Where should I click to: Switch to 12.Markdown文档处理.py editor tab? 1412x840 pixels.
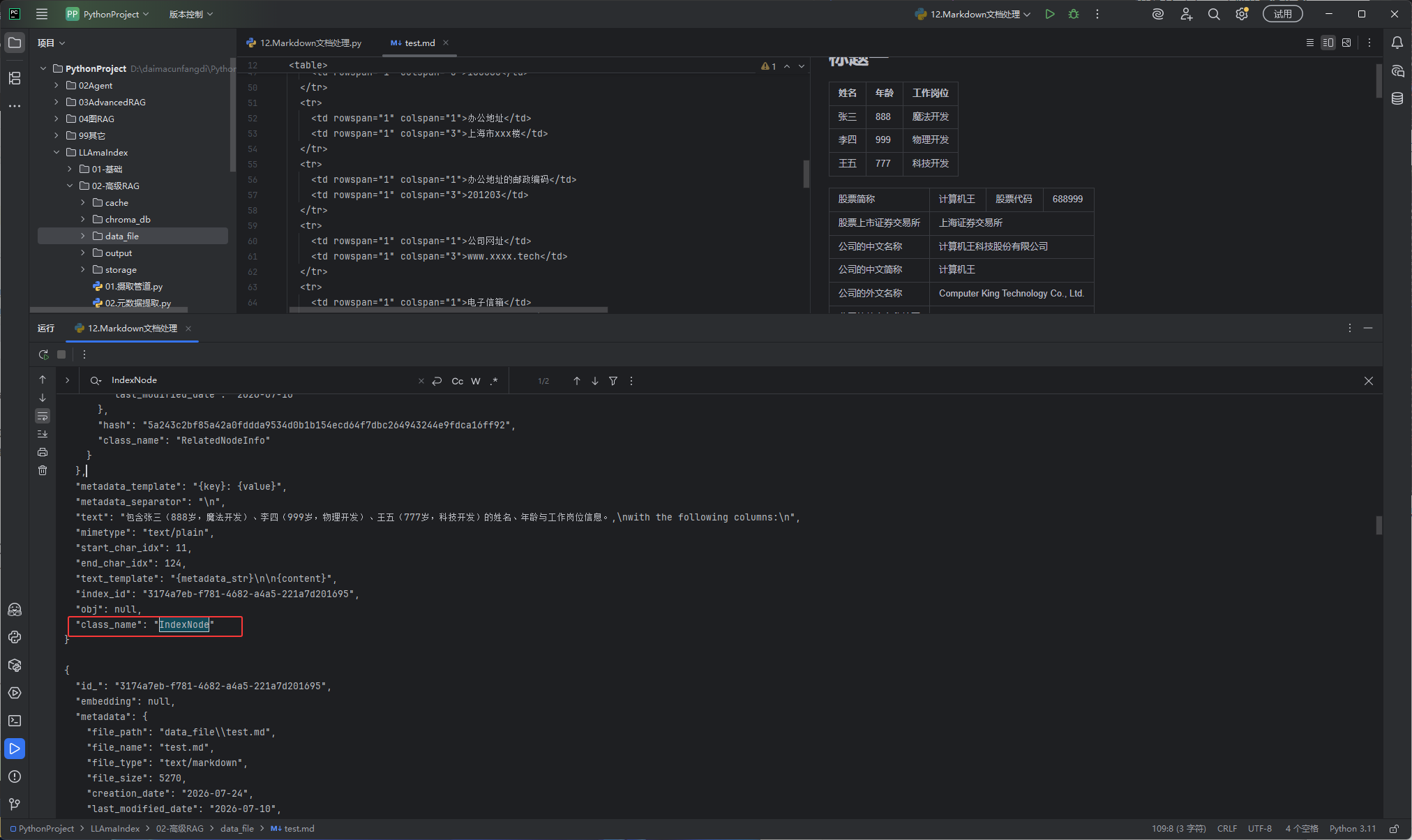(x=304, y=43)
